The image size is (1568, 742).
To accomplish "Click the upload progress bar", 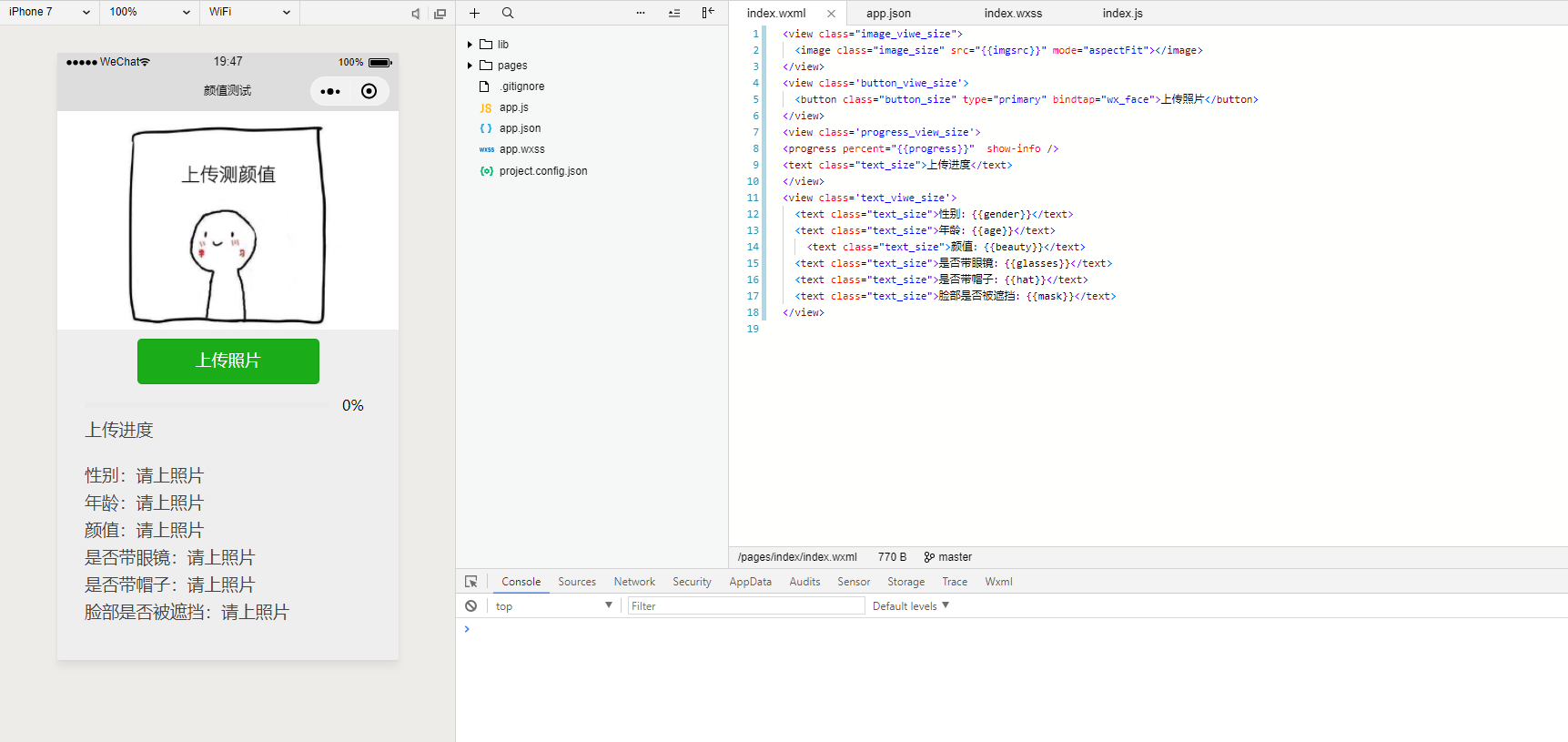I will [x=207, y=405].
